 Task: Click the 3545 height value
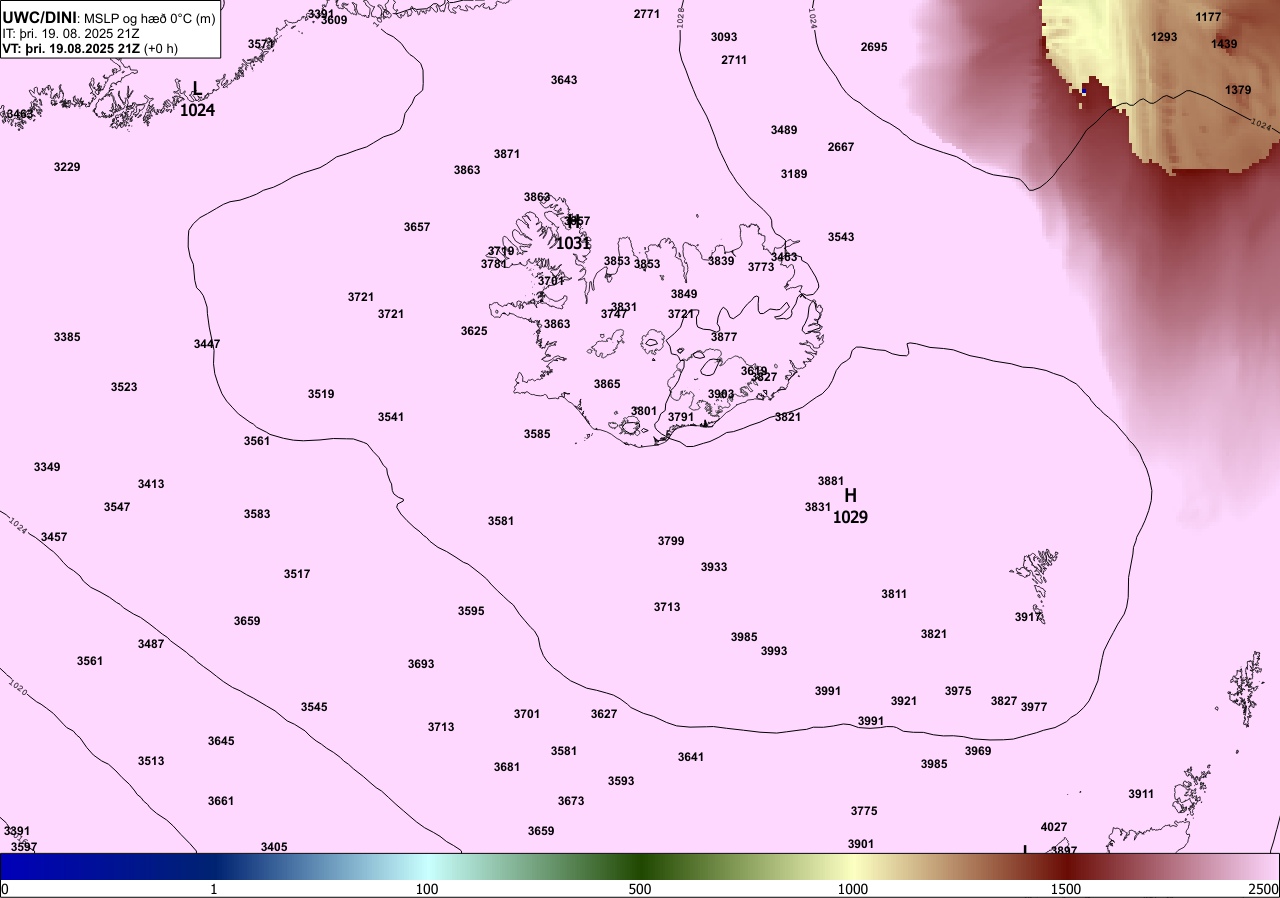[314, 707]
